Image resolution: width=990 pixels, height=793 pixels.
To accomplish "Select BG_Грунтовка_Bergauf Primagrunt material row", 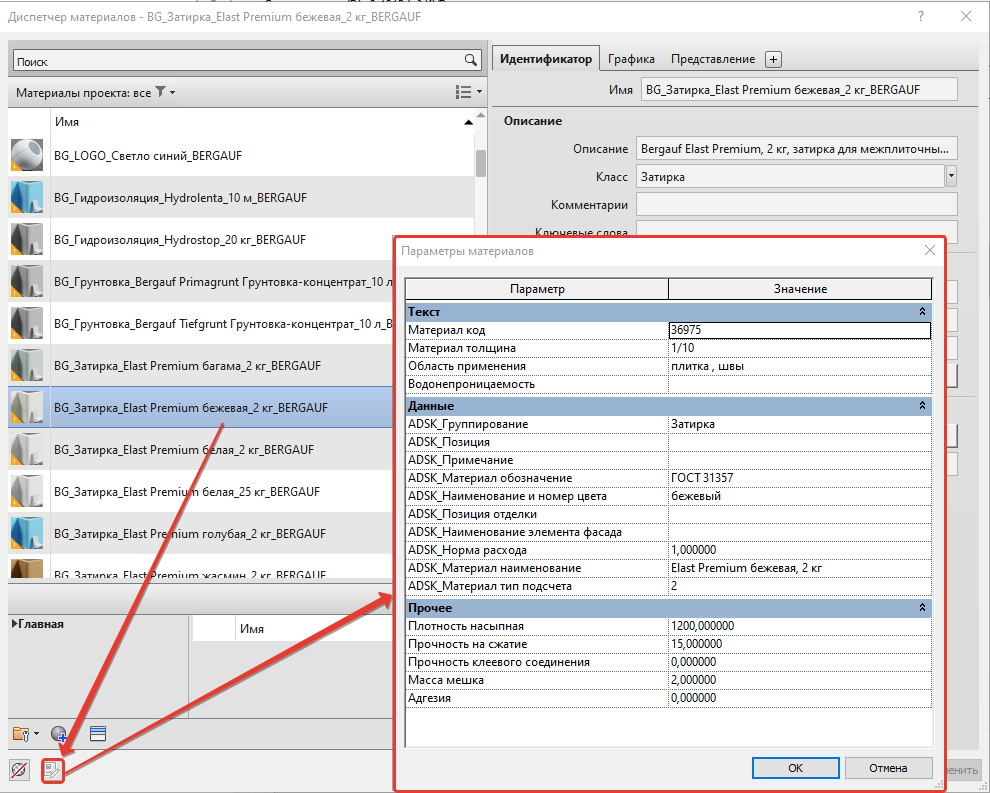I will (x=201, y=282).
